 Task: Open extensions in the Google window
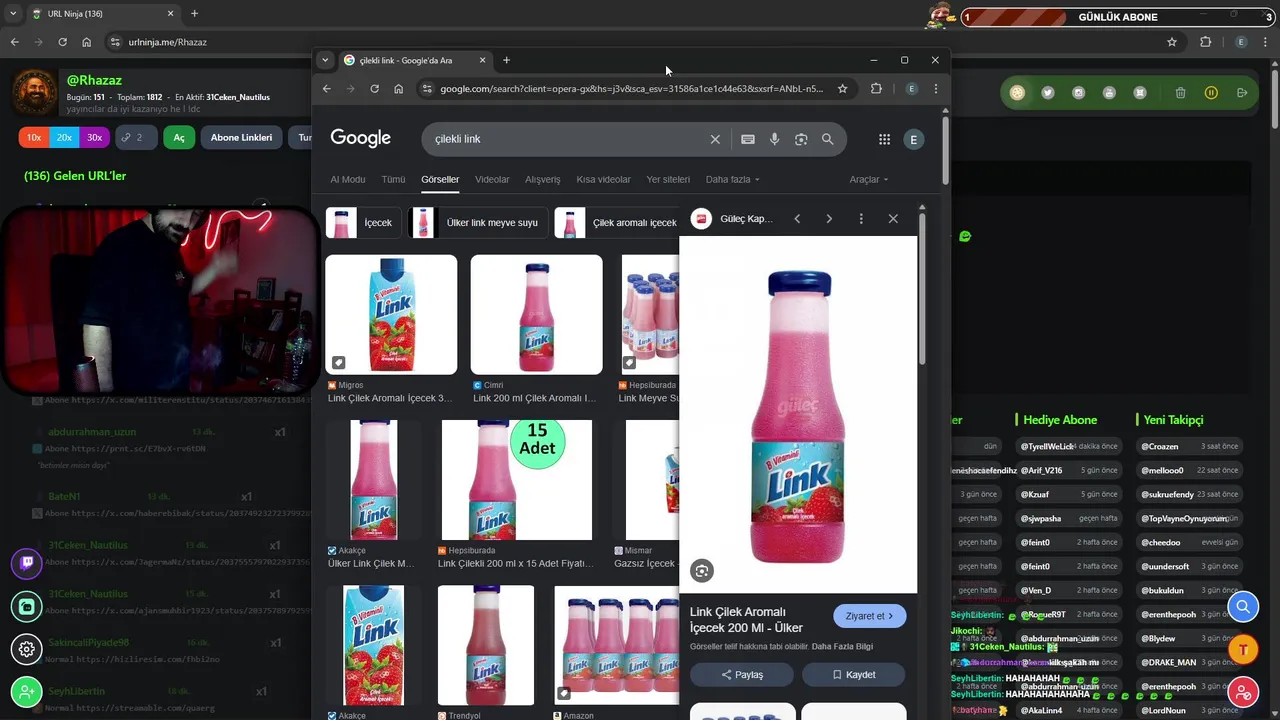click(876, 89)
